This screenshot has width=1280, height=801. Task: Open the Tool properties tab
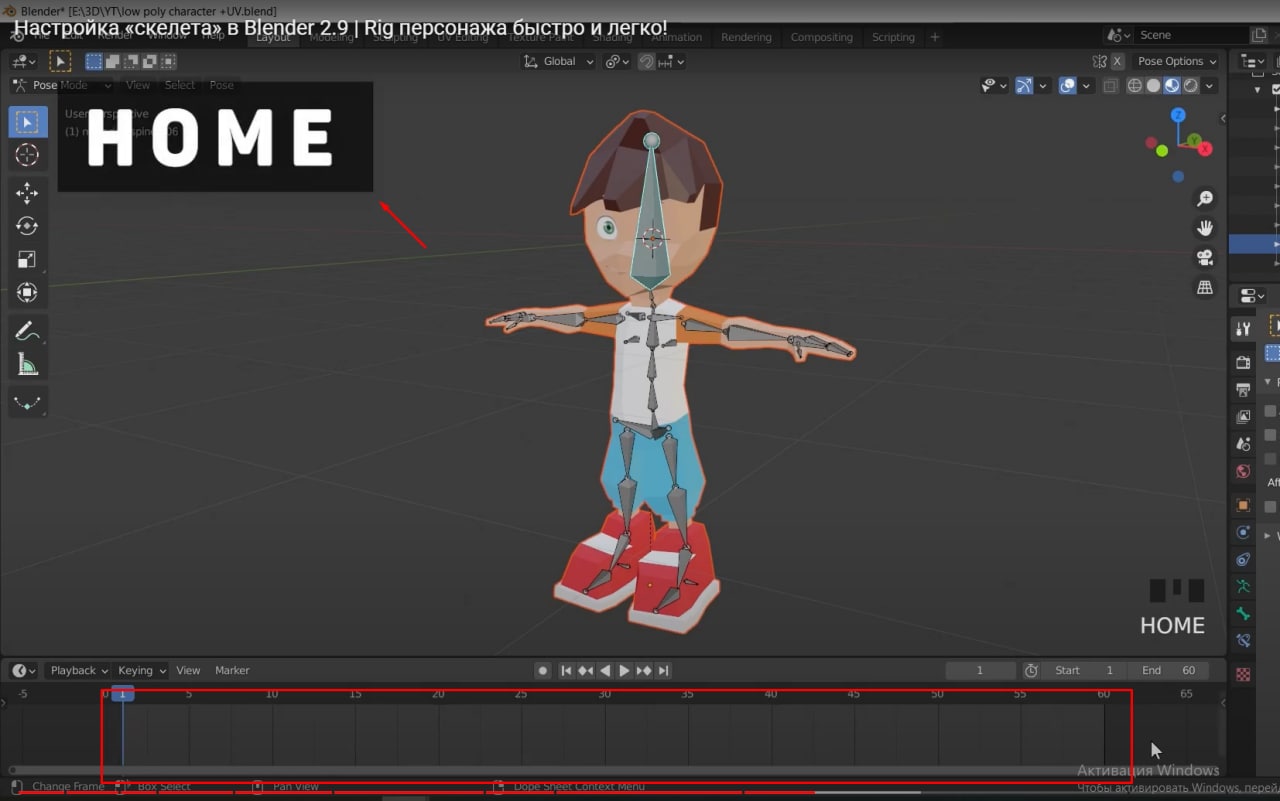(x=1243, y=329)
